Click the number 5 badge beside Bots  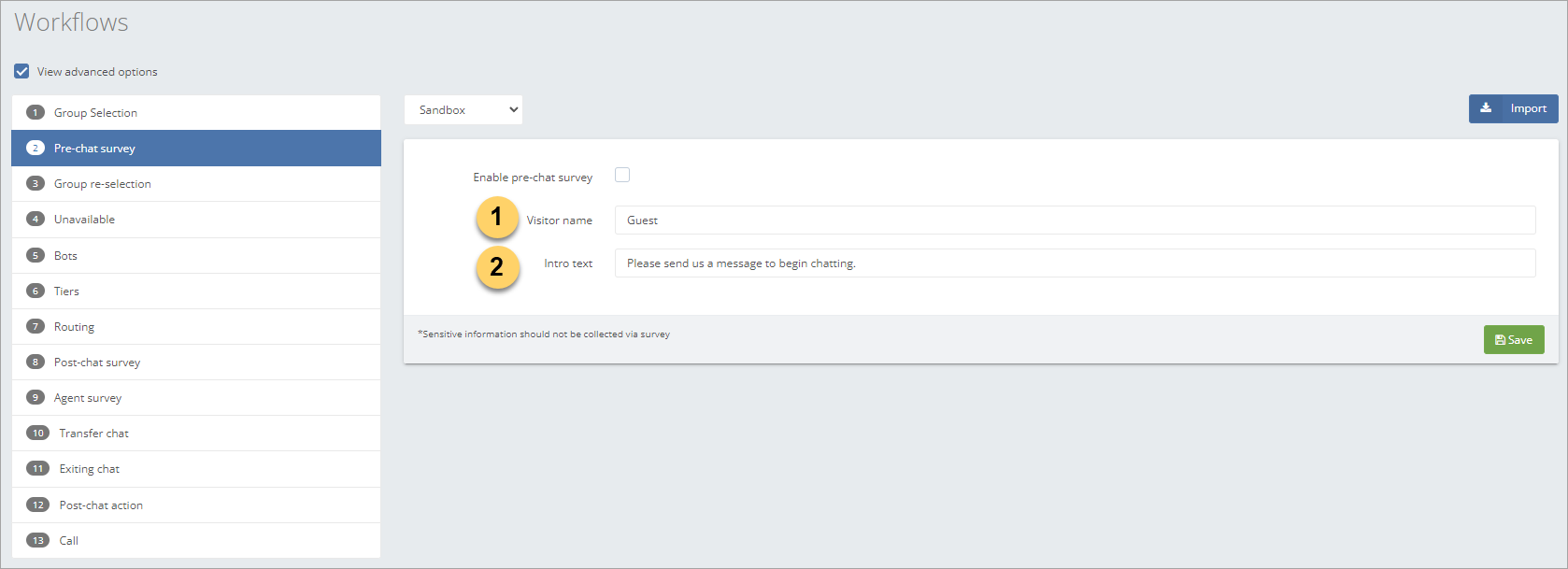tap(36, 256)
